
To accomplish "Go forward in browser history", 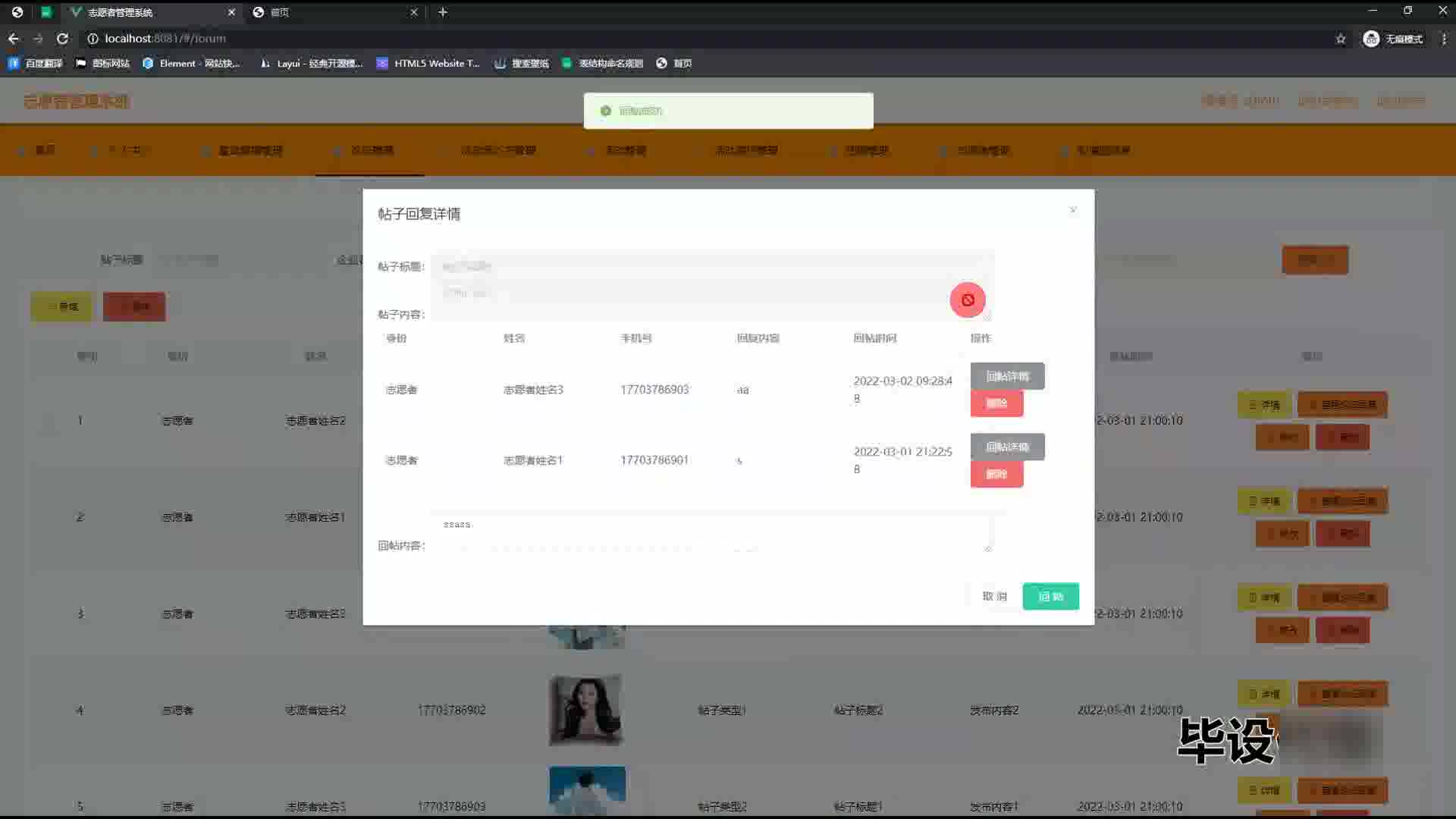I will (x=38, y=39).
